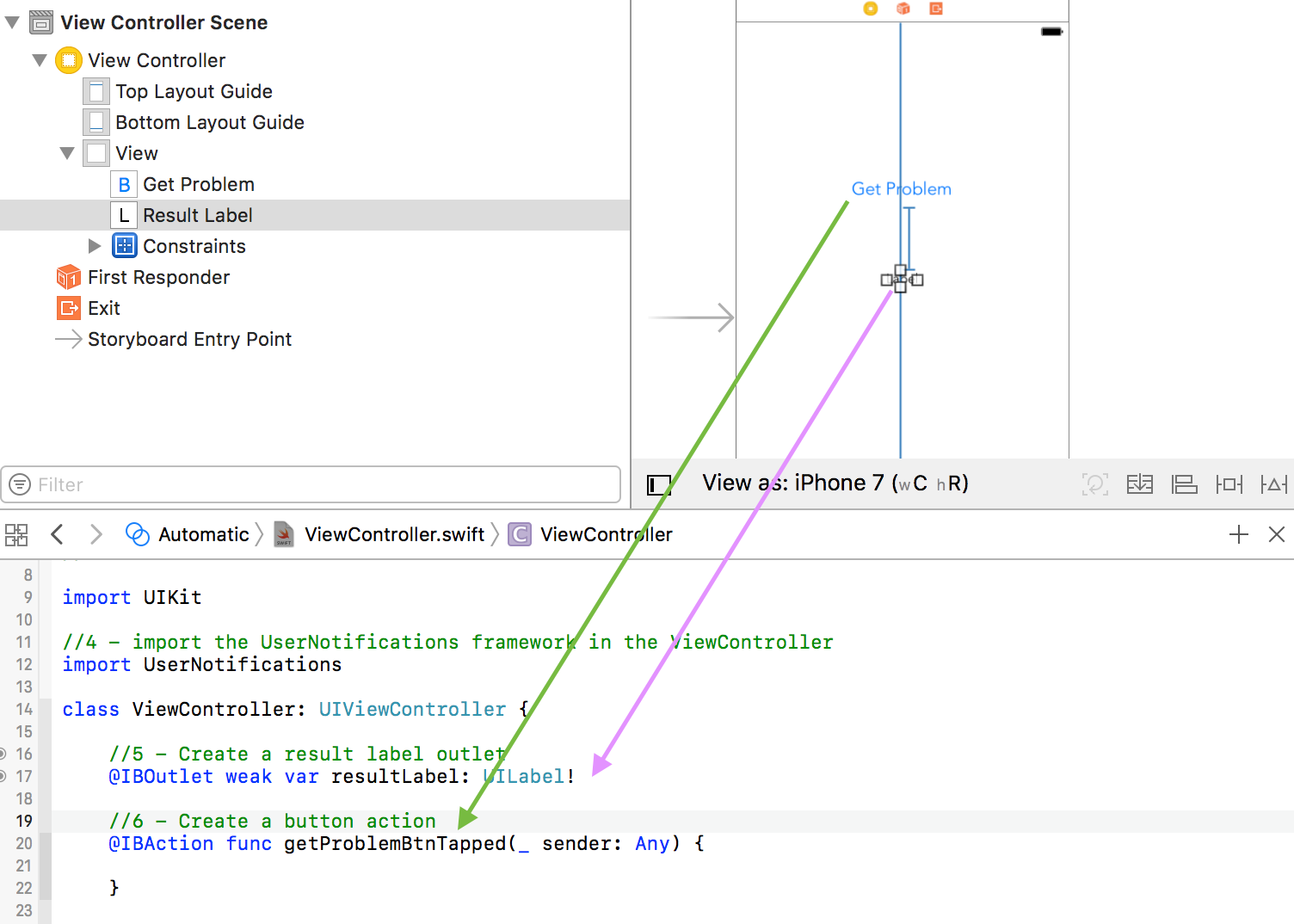The width and height of the screenshot is (1294, 924).
Task: Collapse the View Controller Scene disclosure triangle
Action: point(11,22)
